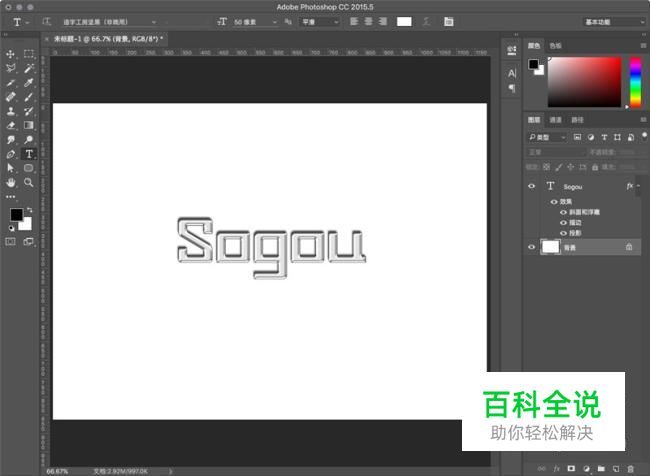The height and width of the screenshot is (476, 650).
Task: Select the Eyedropper tool
Action: (x=29, y=83)
